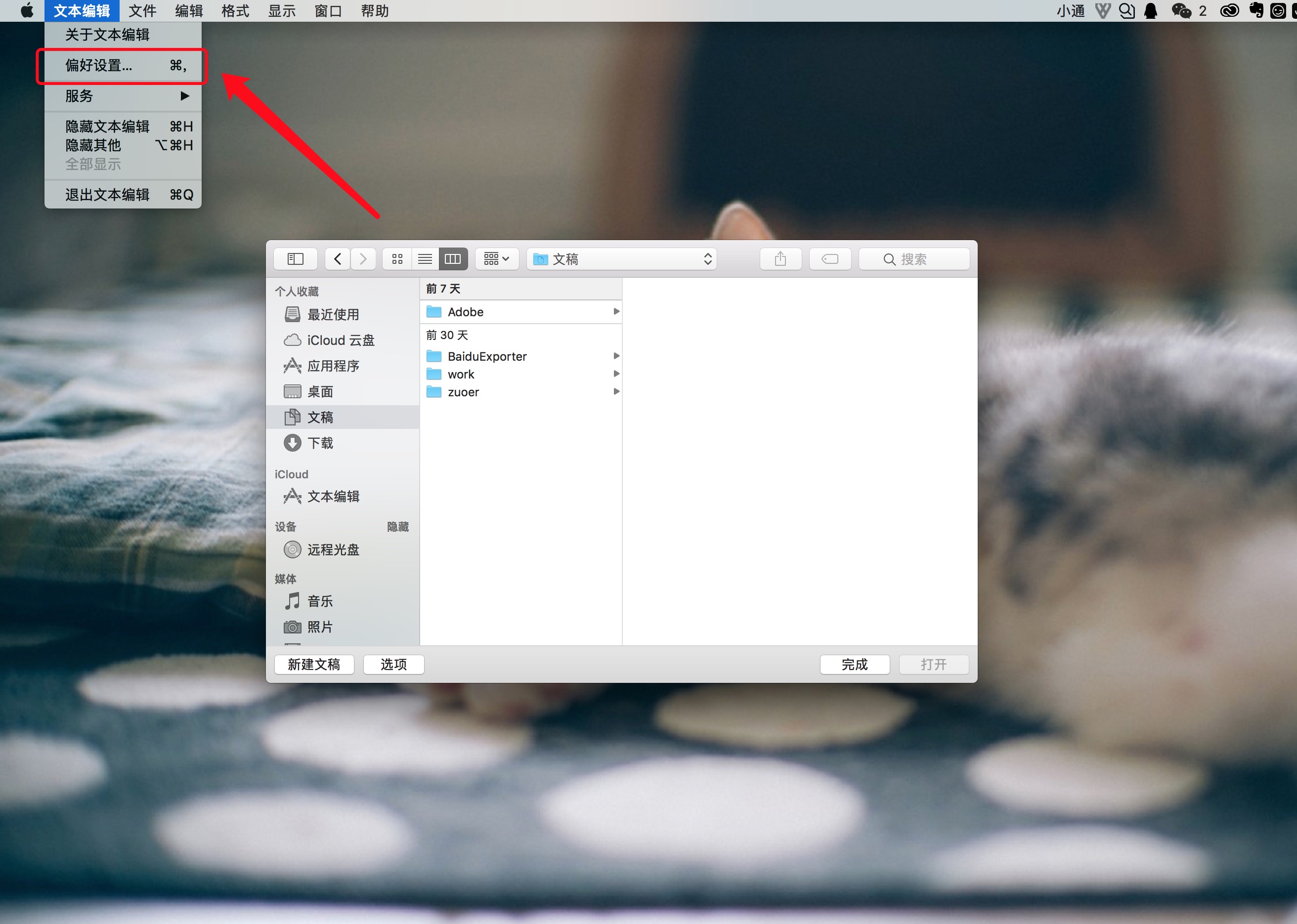Expand zuoer folder via its arrow
This screenshot has width=1297, height=924.
(616, 391)
